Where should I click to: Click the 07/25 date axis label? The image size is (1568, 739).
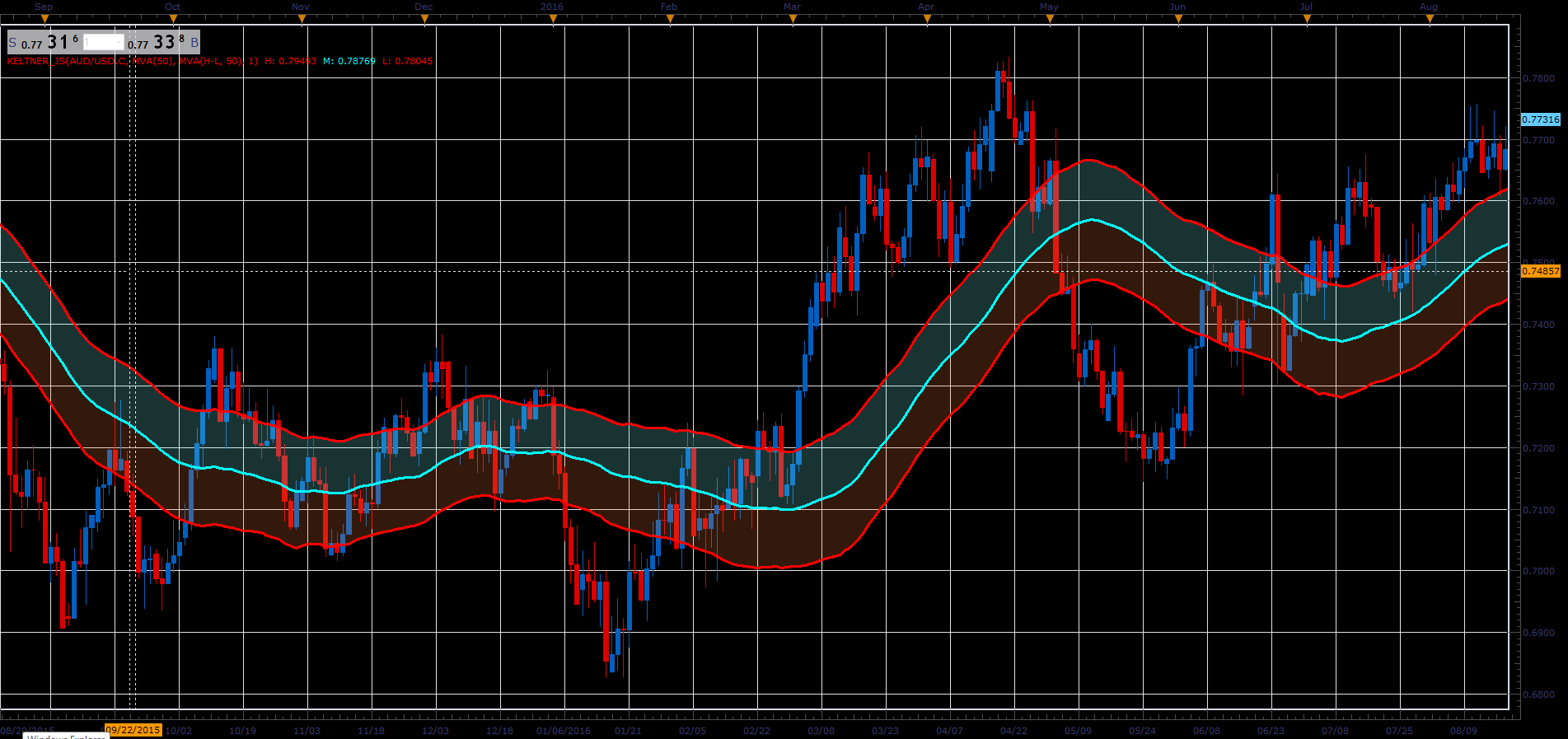coord(1399,731)
